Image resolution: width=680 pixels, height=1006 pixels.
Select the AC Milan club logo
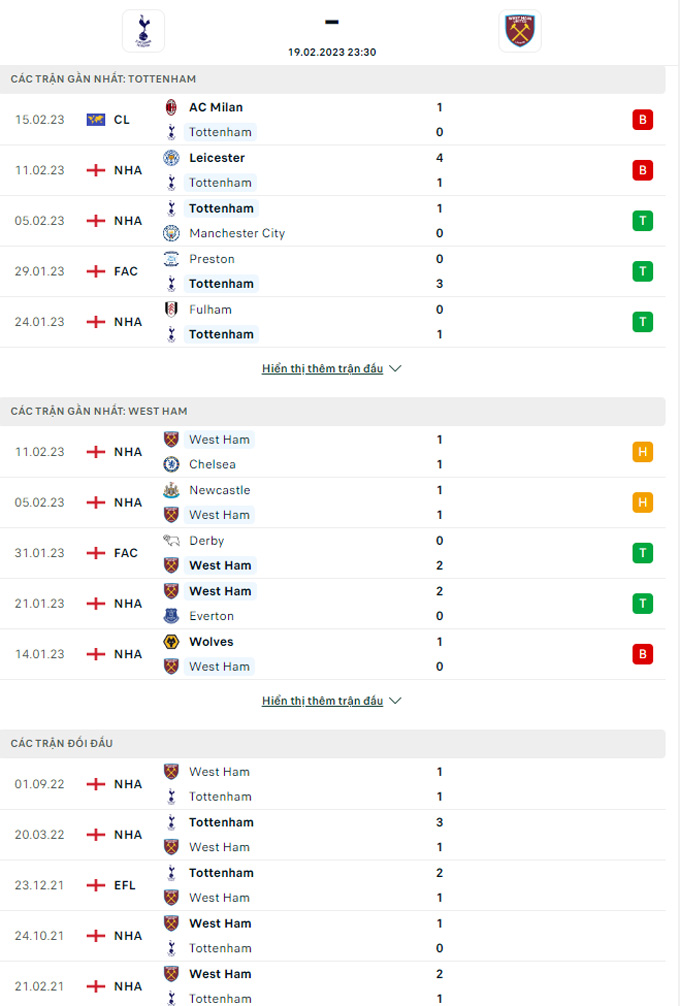coord(171,107)
